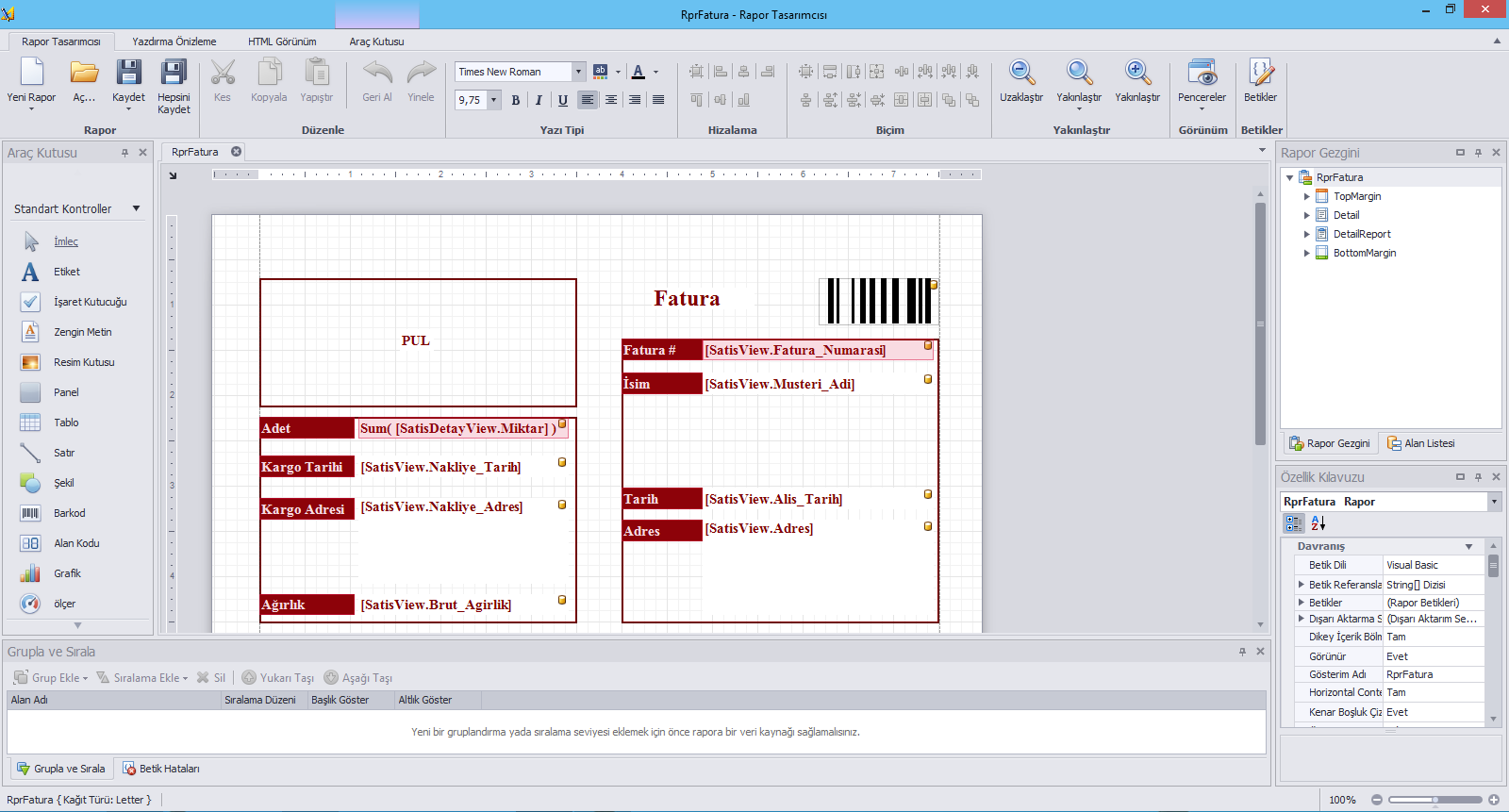Viewport: 1509px width, 812px height.
Task: Collapse the RprFatura root node
Action: [x=1289, y=177]
